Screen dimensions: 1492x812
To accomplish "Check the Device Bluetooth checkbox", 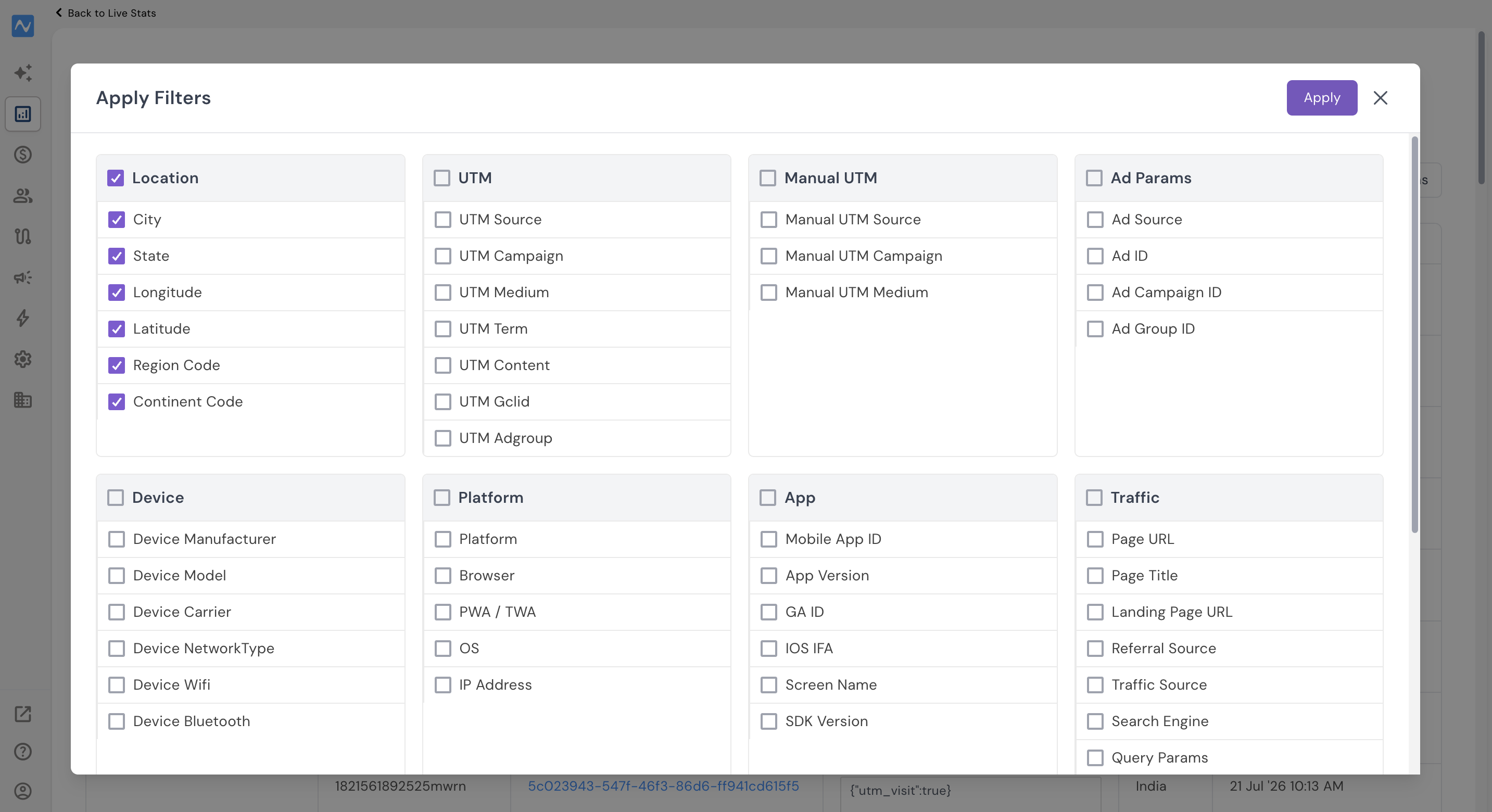I will pos(117,721).
